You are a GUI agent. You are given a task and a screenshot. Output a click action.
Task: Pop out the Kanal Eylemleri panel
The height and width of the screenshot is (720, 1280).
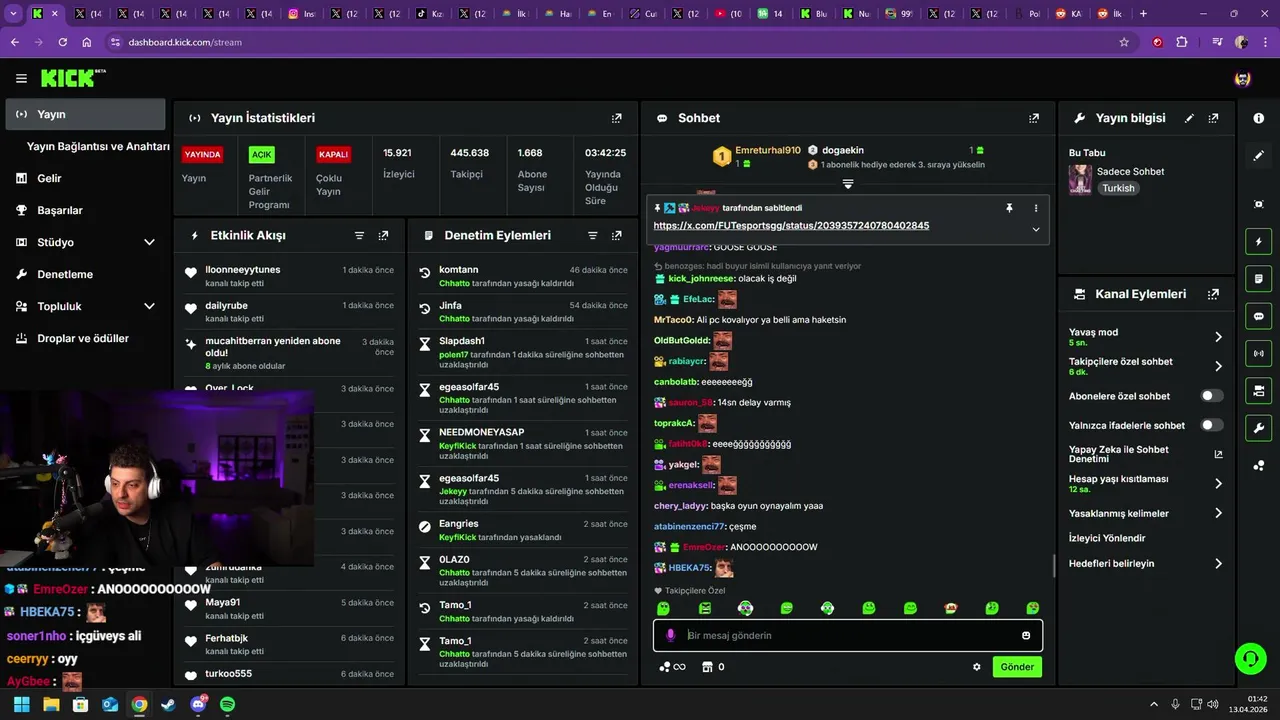pos(1213,294)
